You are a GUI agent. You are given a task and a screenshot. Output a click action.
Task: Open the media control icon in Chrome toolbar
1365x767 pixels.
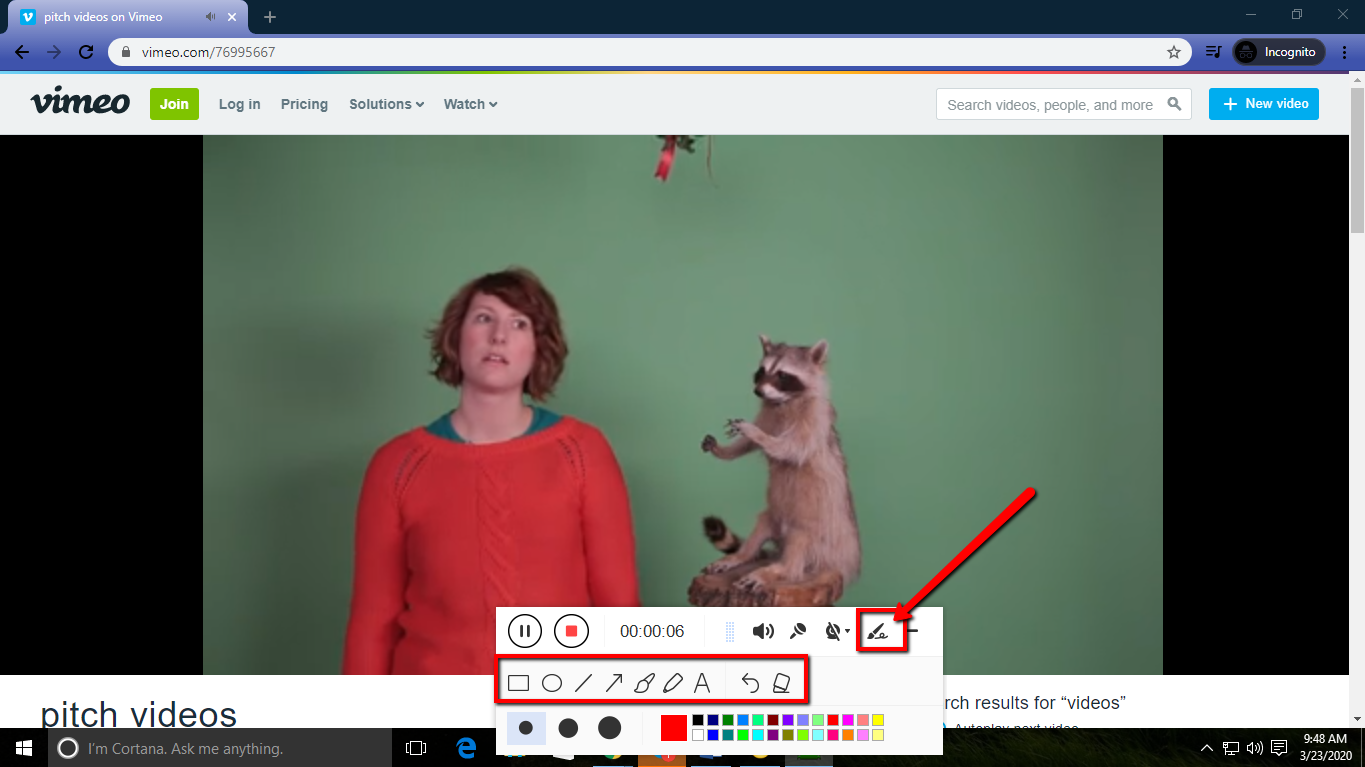click(x=1213, y=52)
